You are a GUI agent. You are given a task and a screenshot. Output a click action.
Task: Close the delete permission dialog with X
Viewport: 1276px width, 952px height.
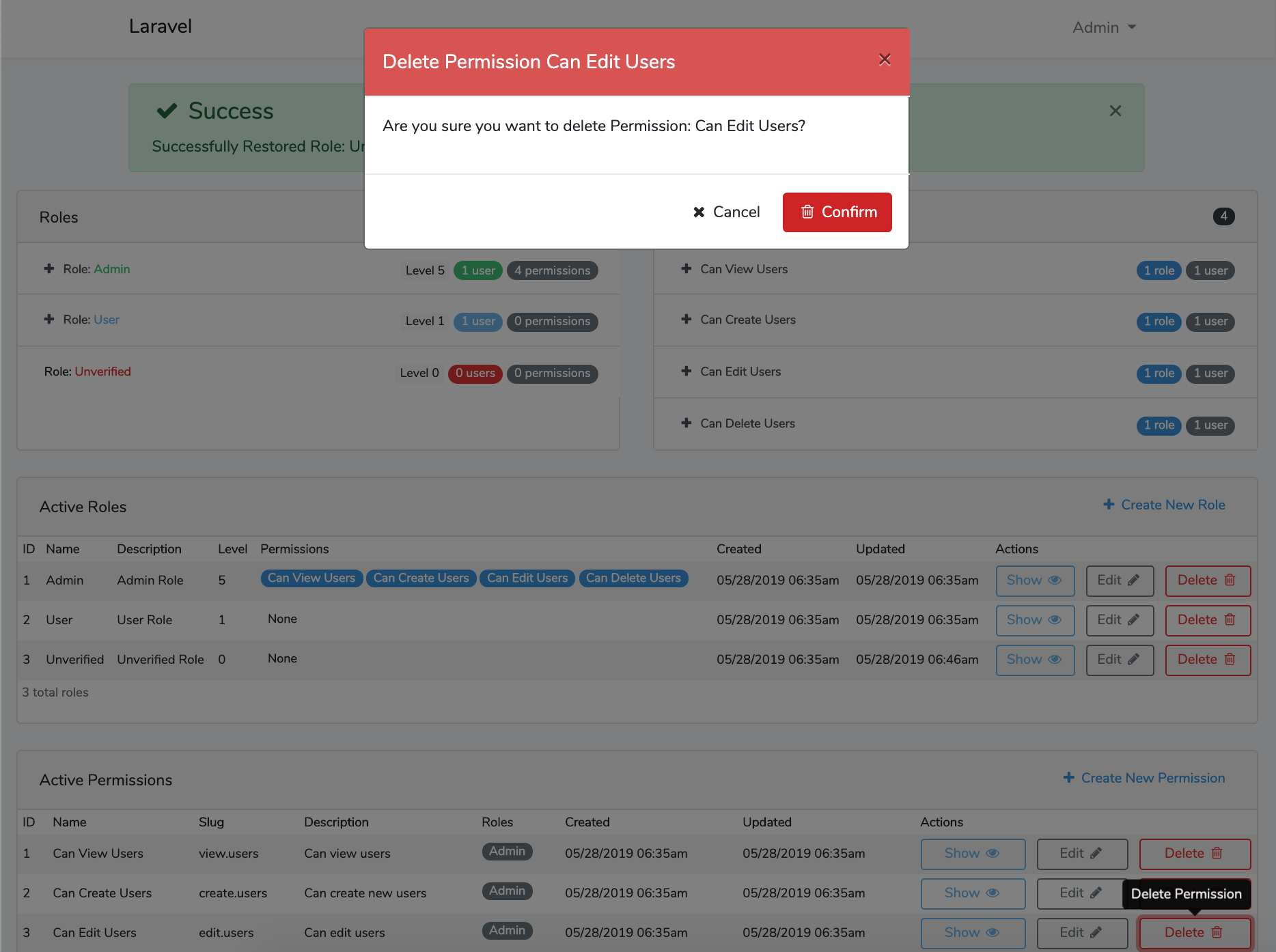885,60
